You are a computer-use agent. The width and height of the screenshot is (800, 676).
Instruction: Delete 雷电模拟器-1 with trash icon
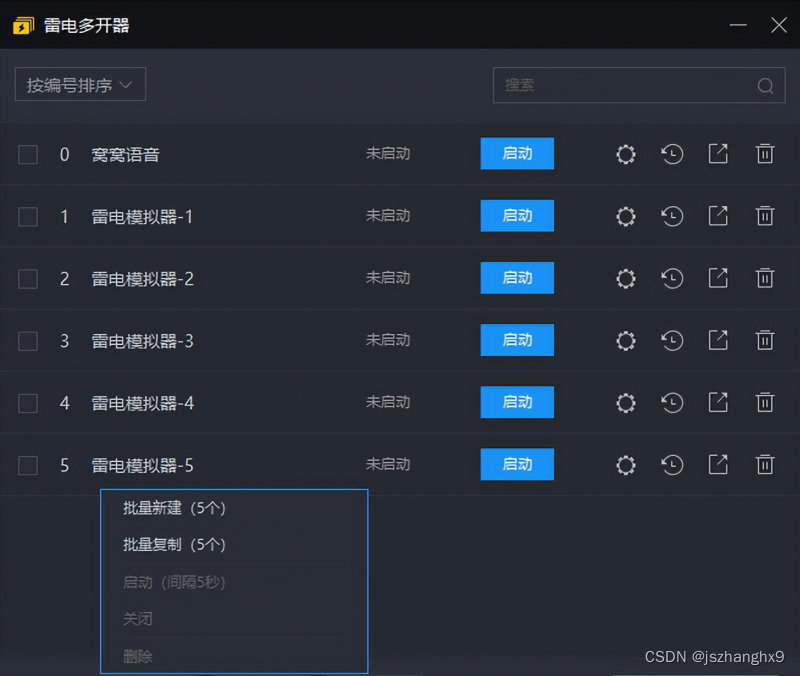(765, 216)
